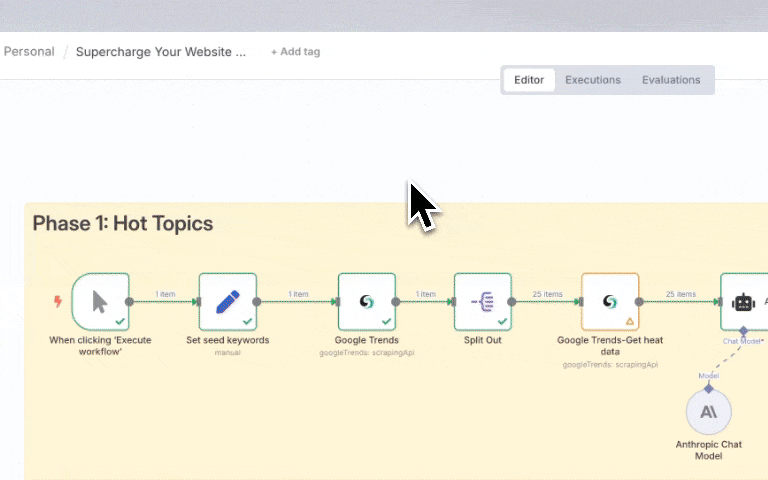Click the '1 item' label after Set seed keywords
The width and height of the screenshot is (768, 480).
(298, 294)
